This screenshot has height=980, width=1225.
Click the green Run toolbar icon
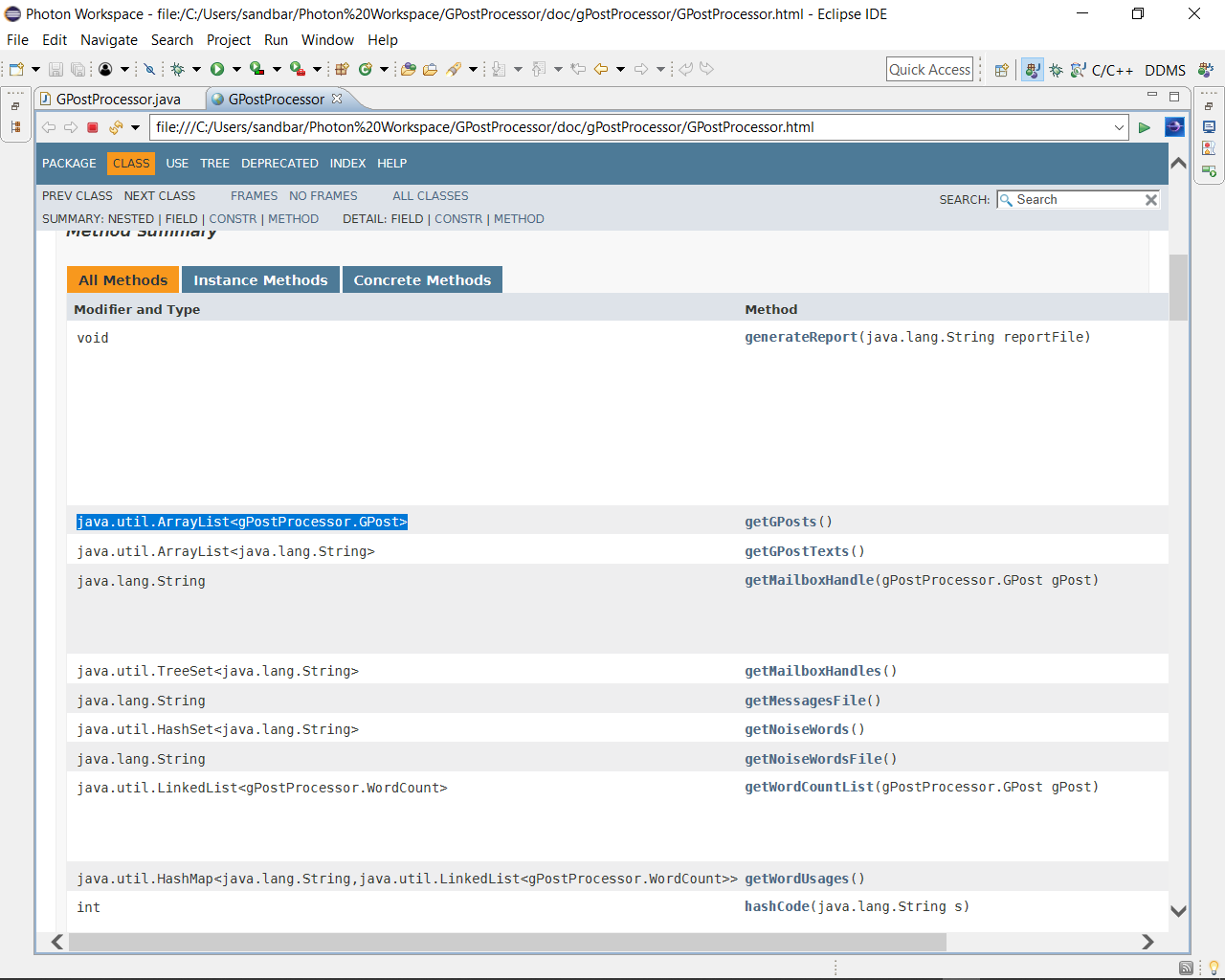tap(217, 69)
